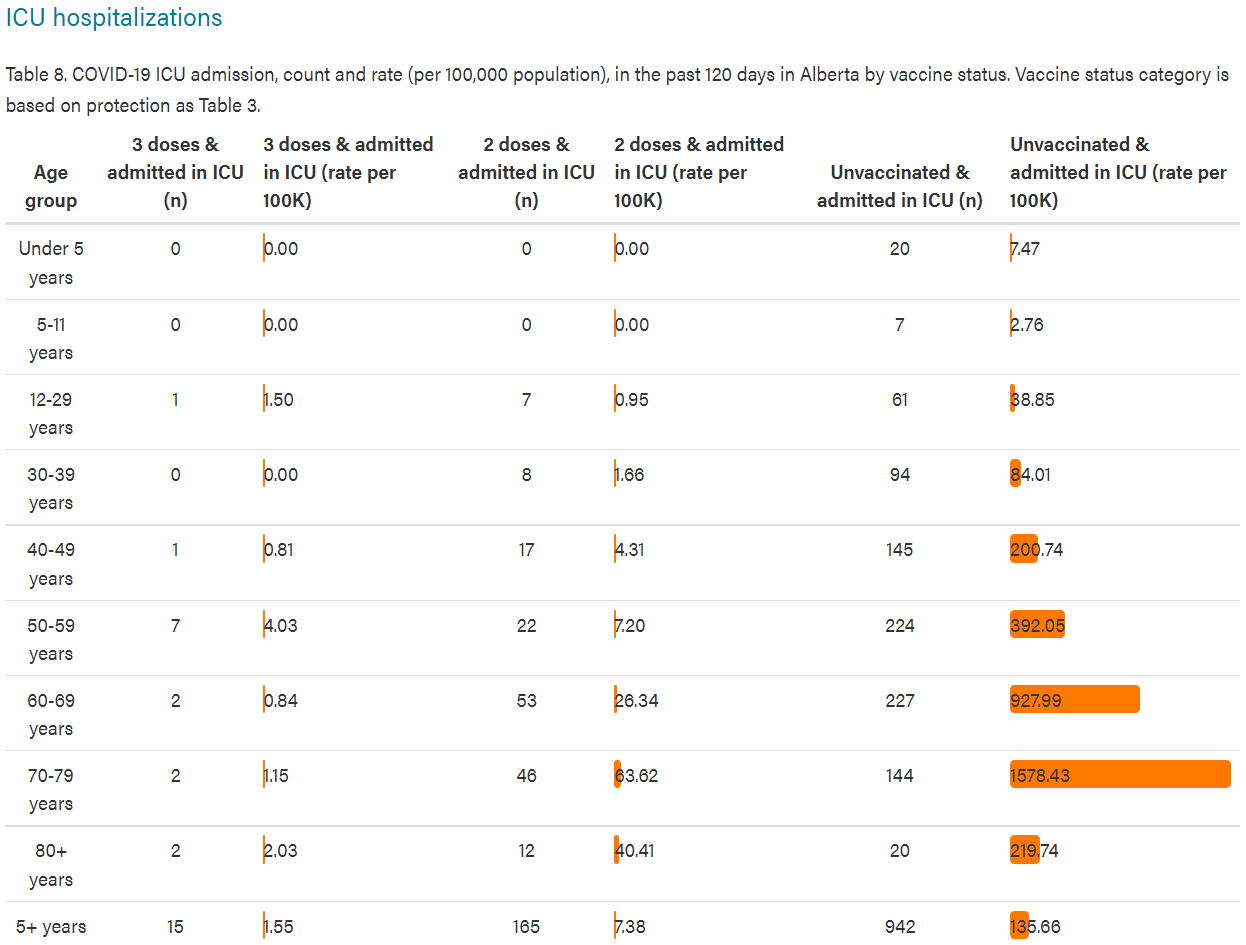Select the 2 doses & admitted in ICU (n) header
The height and width of the screenshot is (945, 1246).
click(526, 172)
